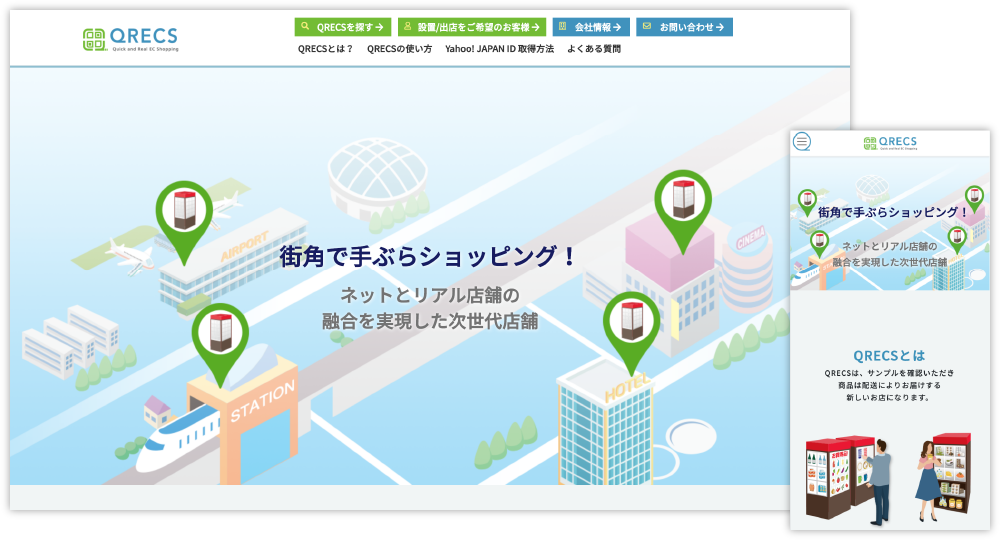This screenshot has width=1000, height=540.
Task: Click 'ネットとリアル店舗の' desktop subtitle line
Action: pos(430,295)
